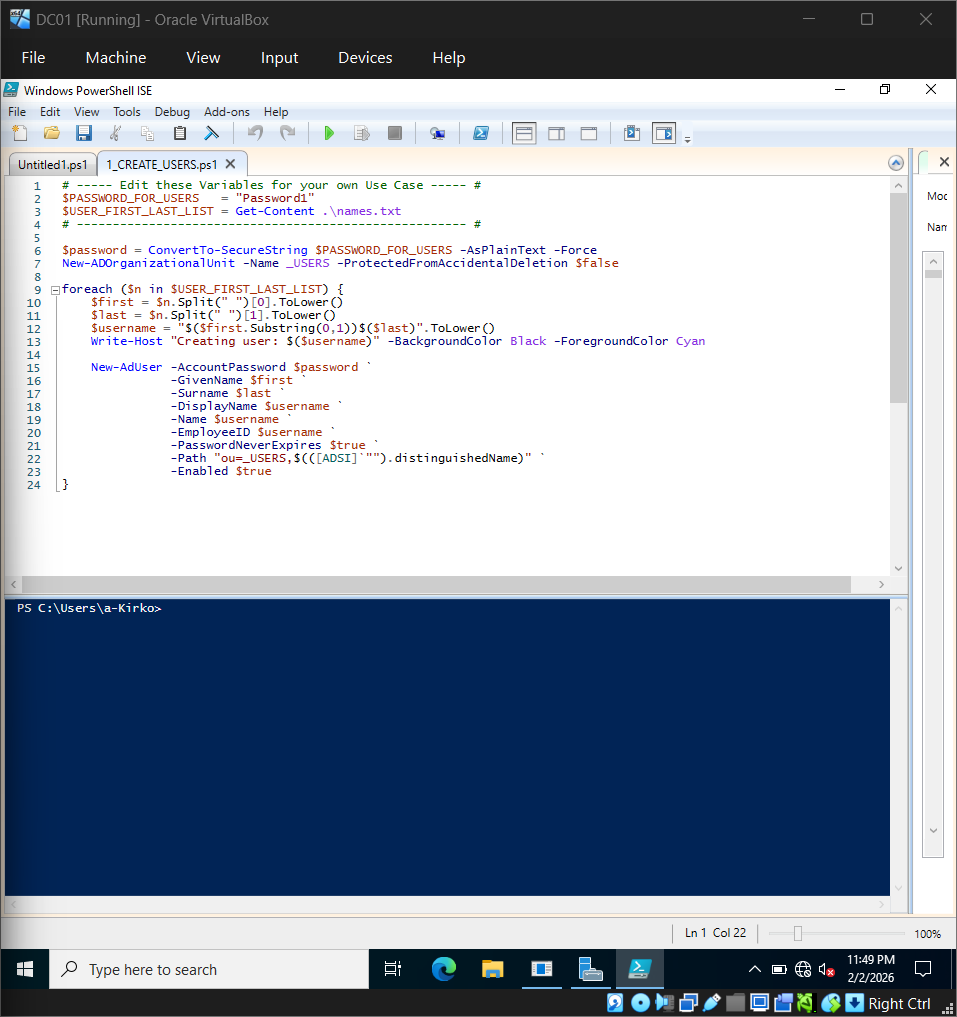Open the Debug menu
Viewport: 957px width, 1017px height.
click(x=172, y=112)
